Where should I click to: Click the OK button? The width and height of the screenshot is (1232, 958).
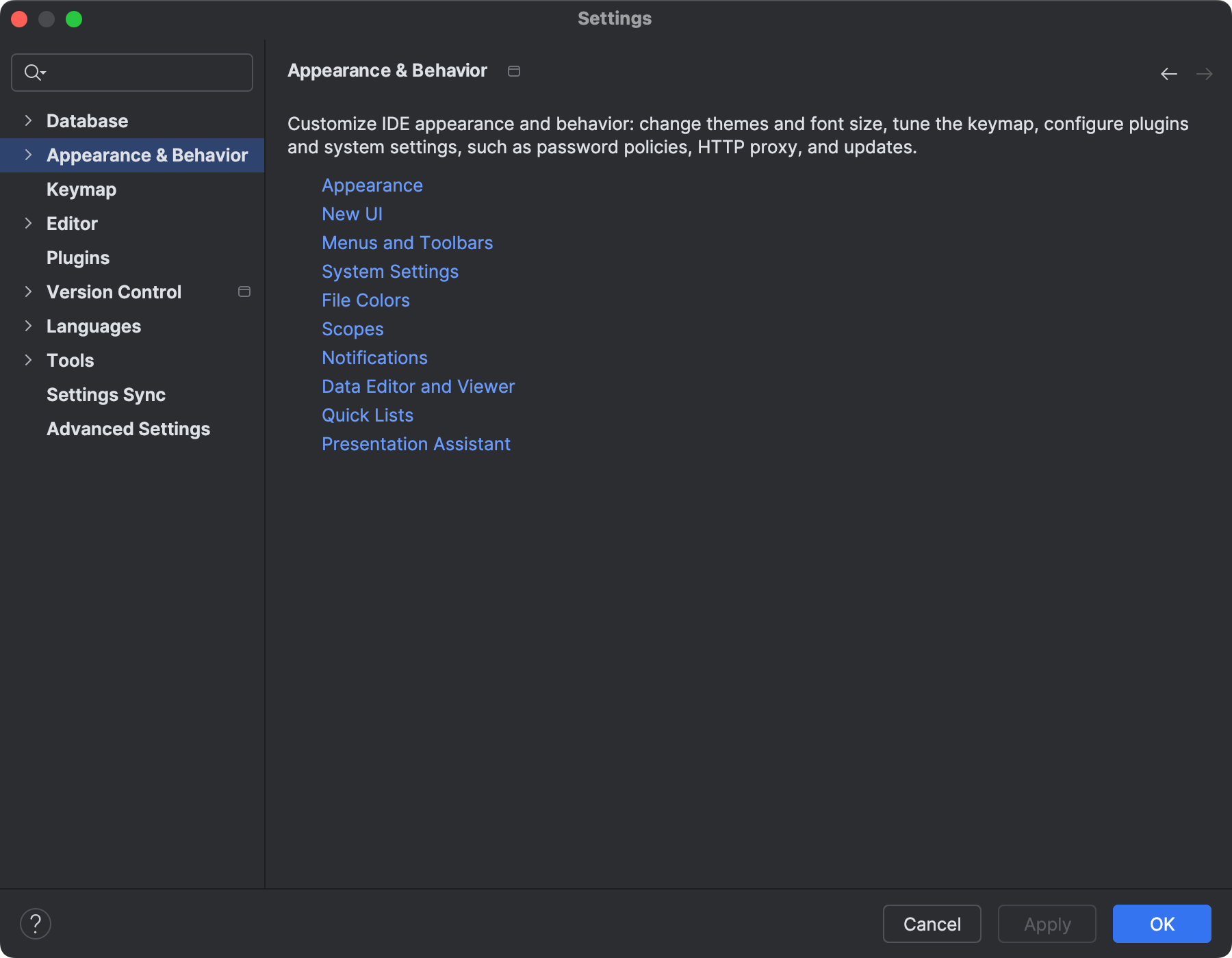1162,923
